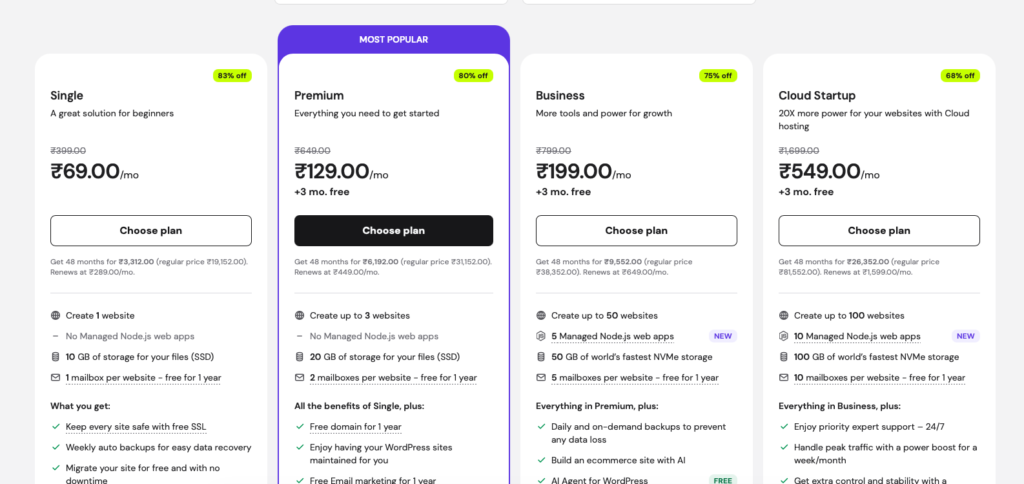Click the 83% off badge

(x=232, y=75)
